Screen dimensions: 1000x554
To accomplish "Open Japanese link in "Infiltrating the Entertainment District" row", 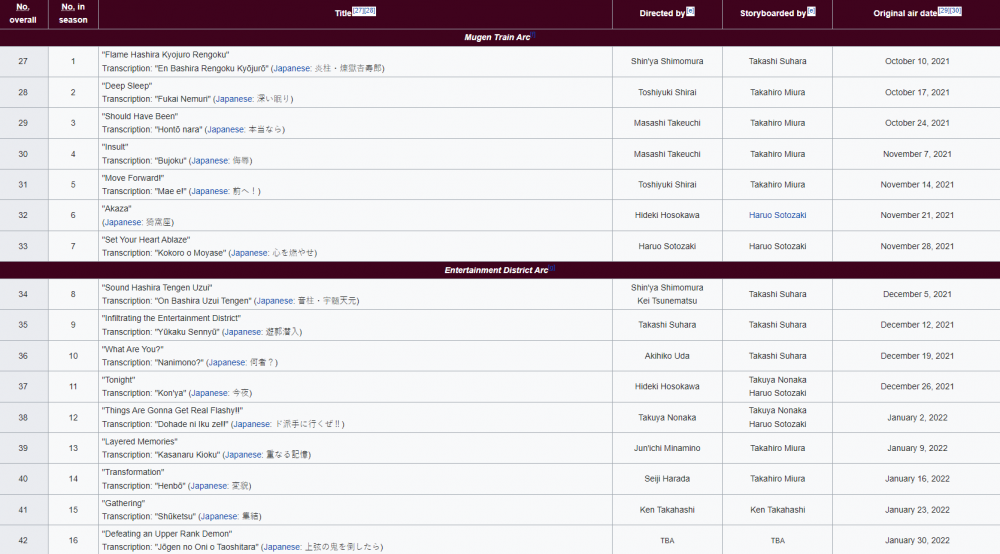I will point(243,332).
